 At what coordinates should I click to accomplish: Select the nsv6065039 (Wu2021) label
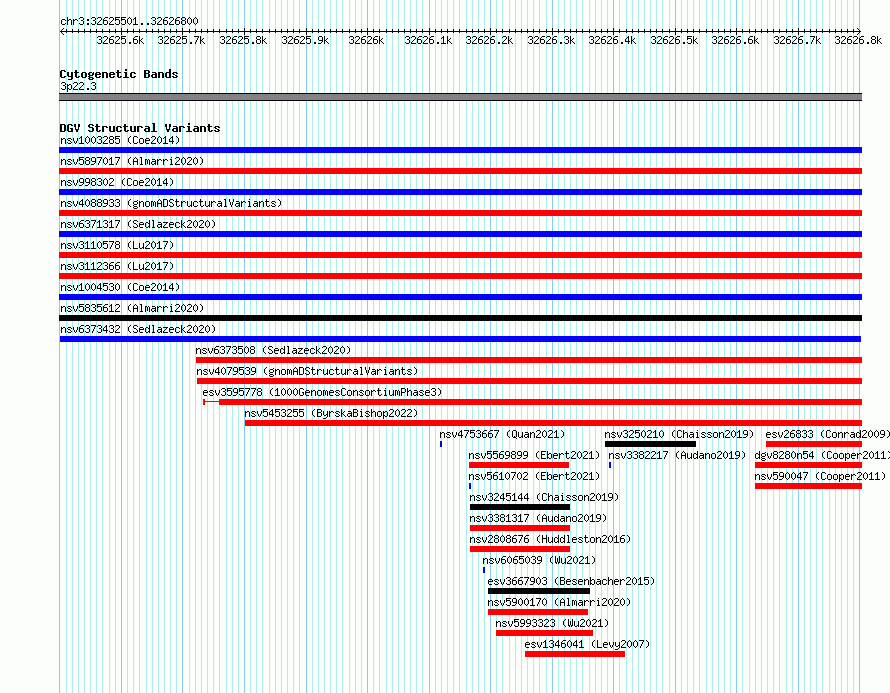tap(539, 560)
